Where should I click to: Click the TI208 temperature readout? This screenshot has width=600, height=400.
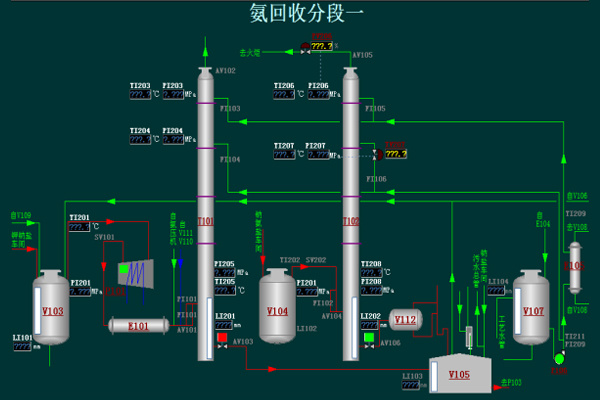click(372, 273)
